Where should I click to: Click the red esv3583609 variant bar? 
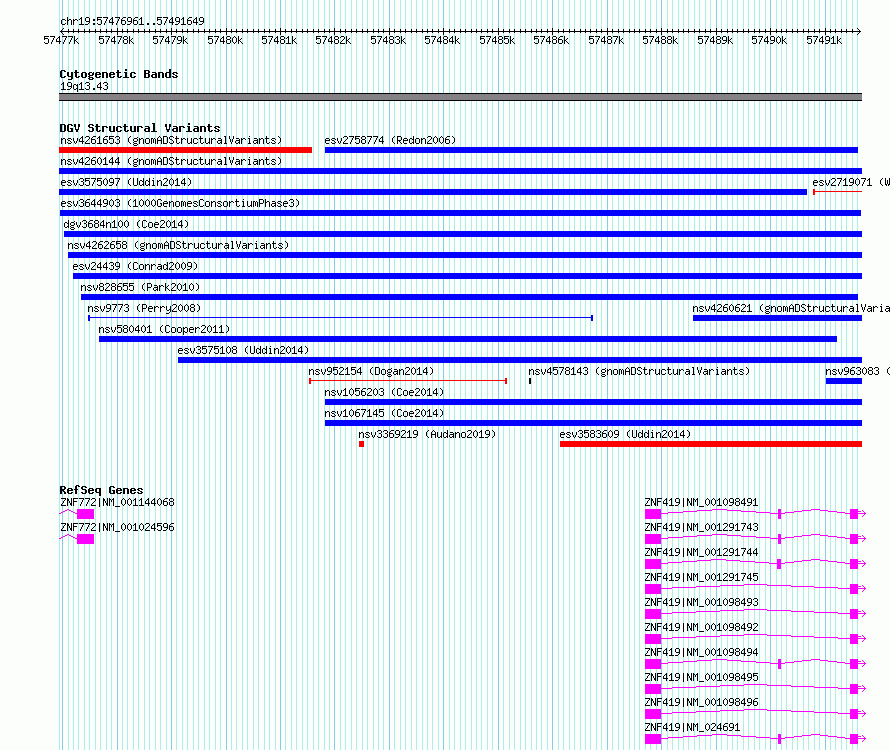point(711,444)
